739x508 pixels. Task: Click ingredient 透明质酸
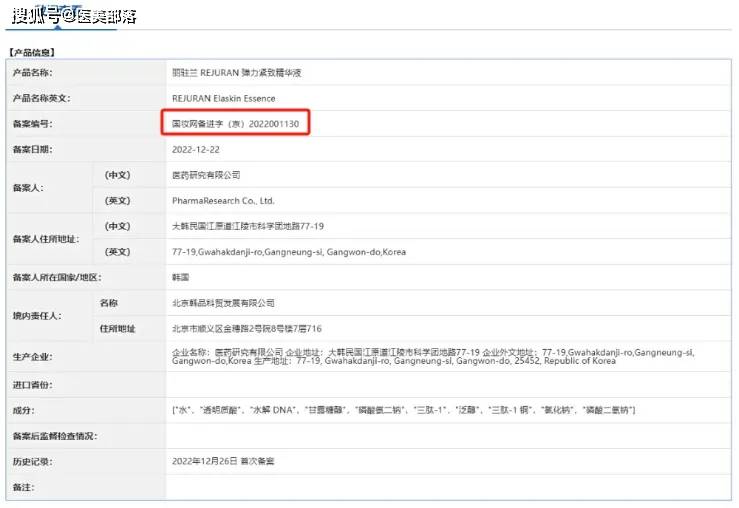[x=220, y=410]
